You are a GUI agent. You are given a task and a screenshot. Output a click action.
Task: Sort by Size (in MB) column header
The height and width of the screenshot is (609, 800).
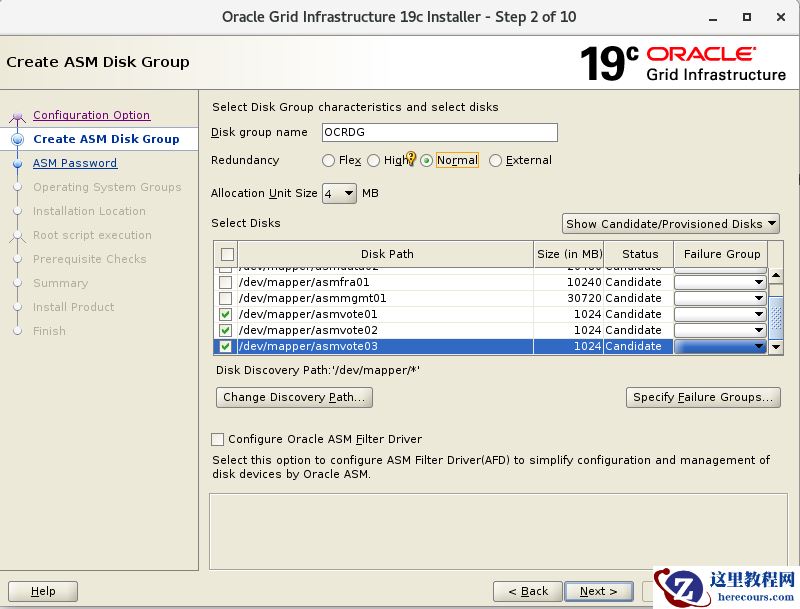569,254
